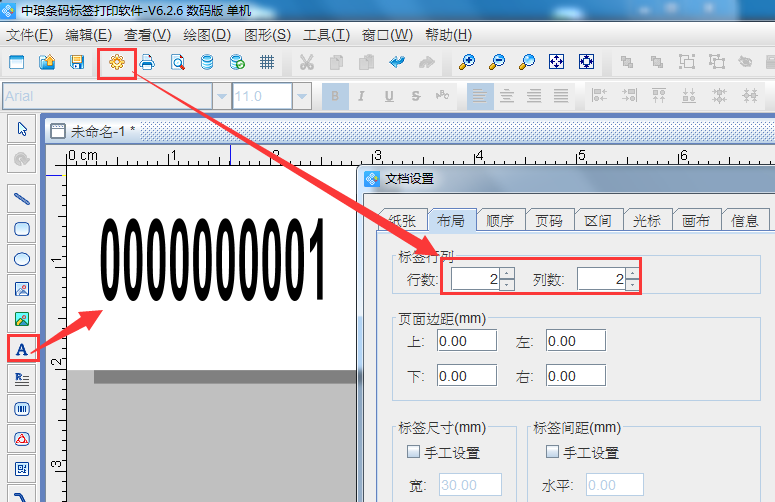Click the left margin input field
Viewport: 775px width, 502px height.
click(x=576, y=341)
